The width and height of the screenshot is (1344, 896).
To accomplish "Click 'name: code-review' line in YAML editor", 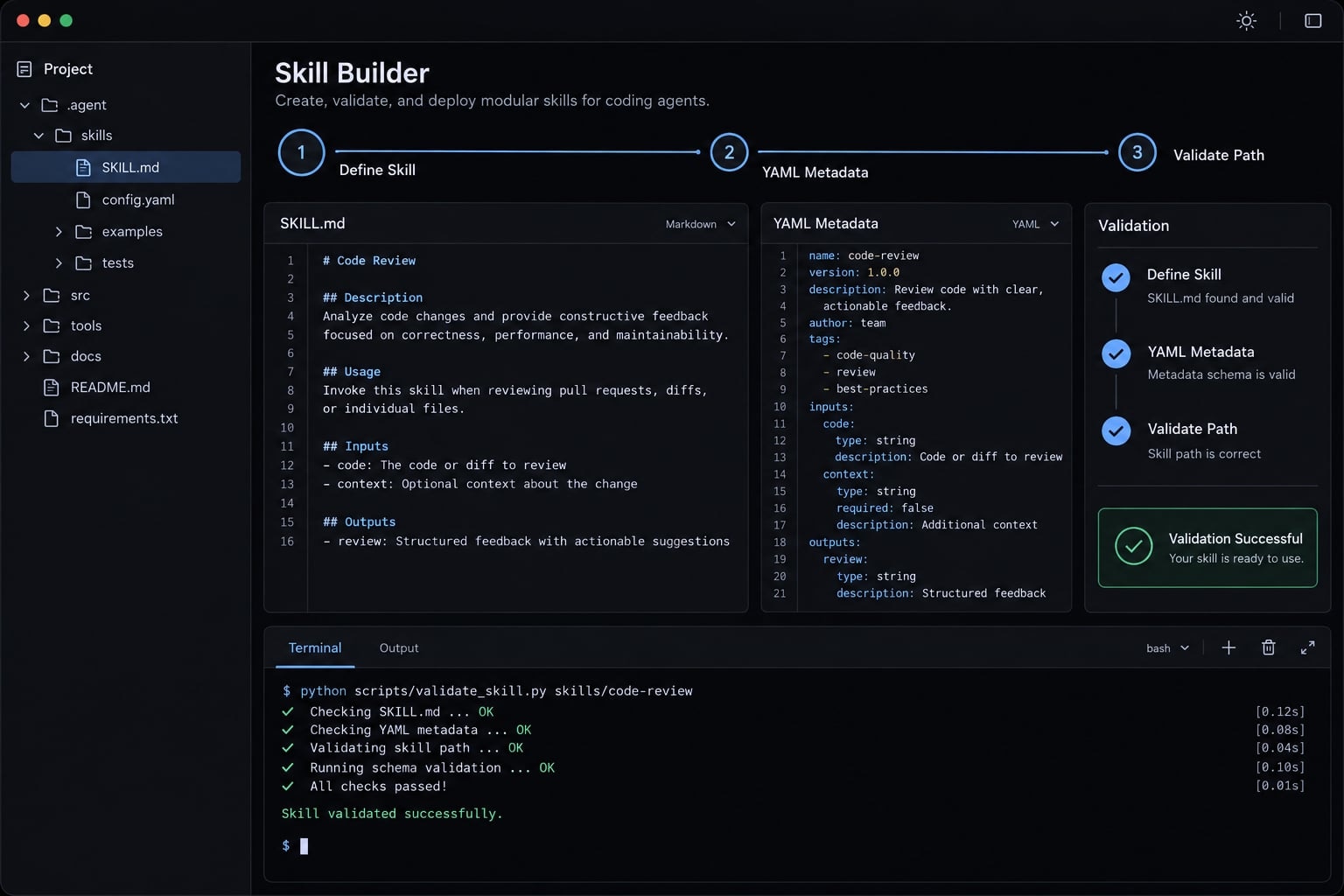I will click(x=864, y=255).
